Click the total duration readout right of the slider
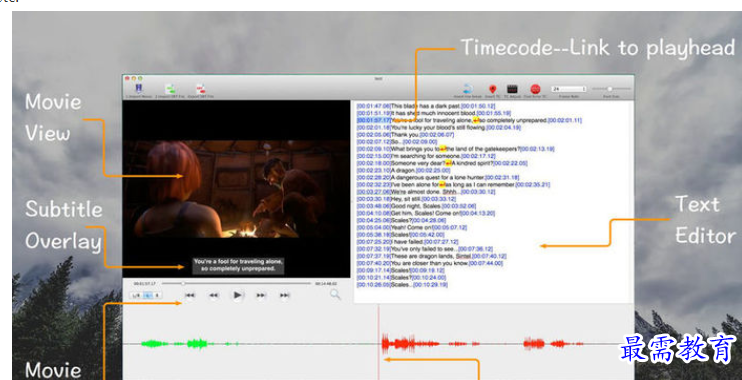This screenshot has height=380, width=742. pyautogui.click(x=326, y=283)
